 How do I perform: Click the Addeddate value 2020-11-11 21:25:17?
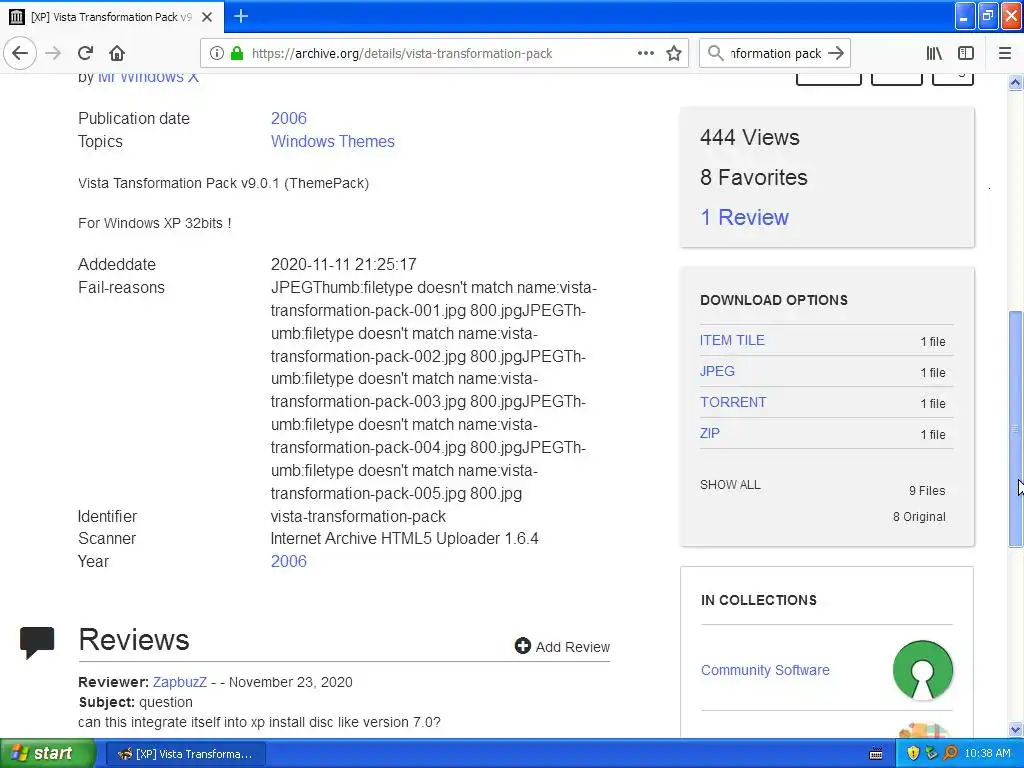pos(344,264)
